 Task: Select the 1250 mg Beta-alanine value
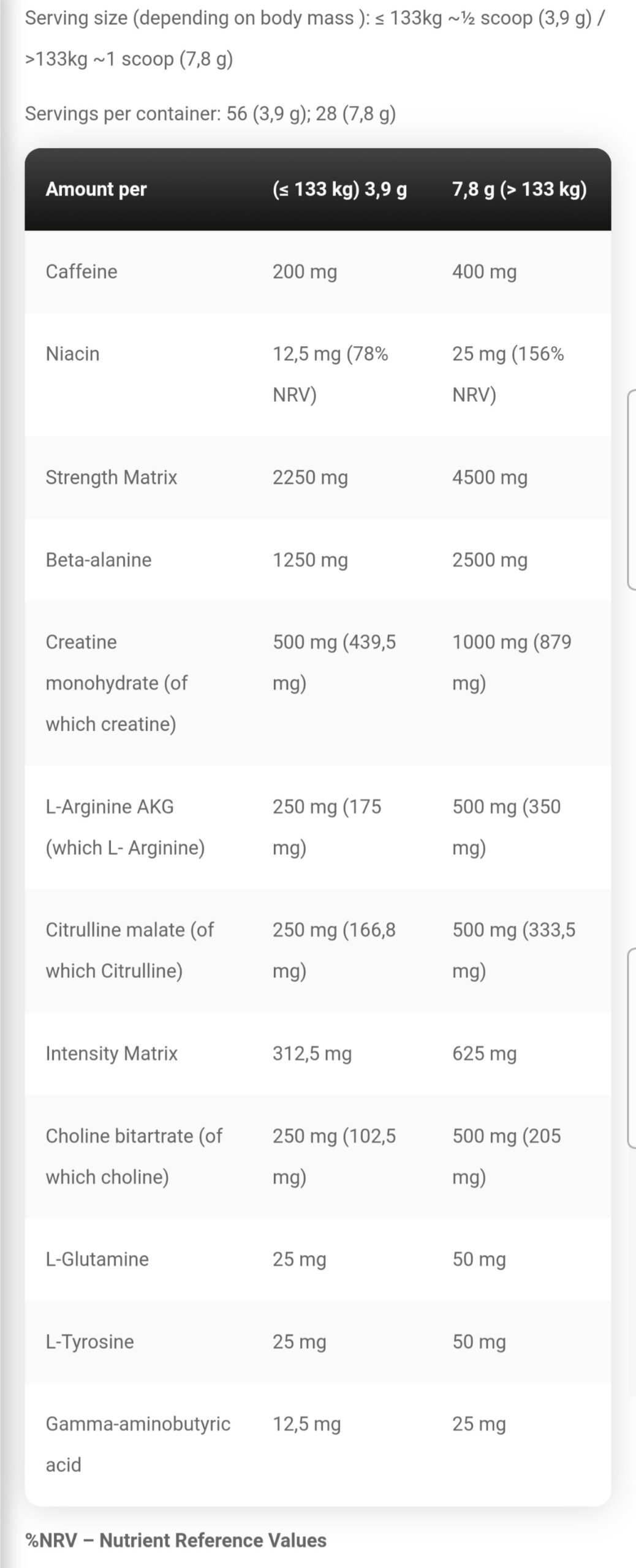click(310, 560)
